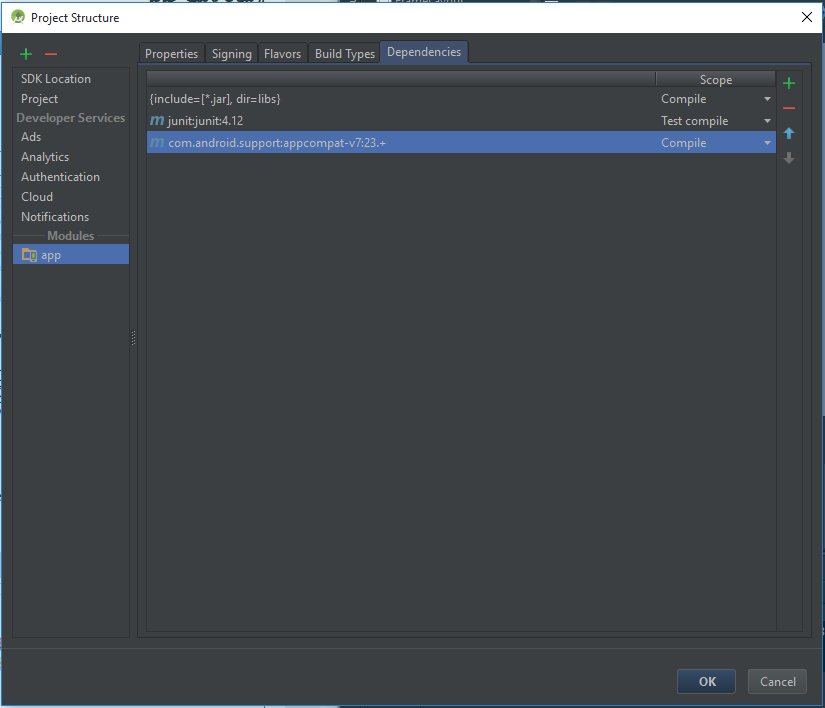Click the appcompat-v7 maven library icon

pos(157,143)
